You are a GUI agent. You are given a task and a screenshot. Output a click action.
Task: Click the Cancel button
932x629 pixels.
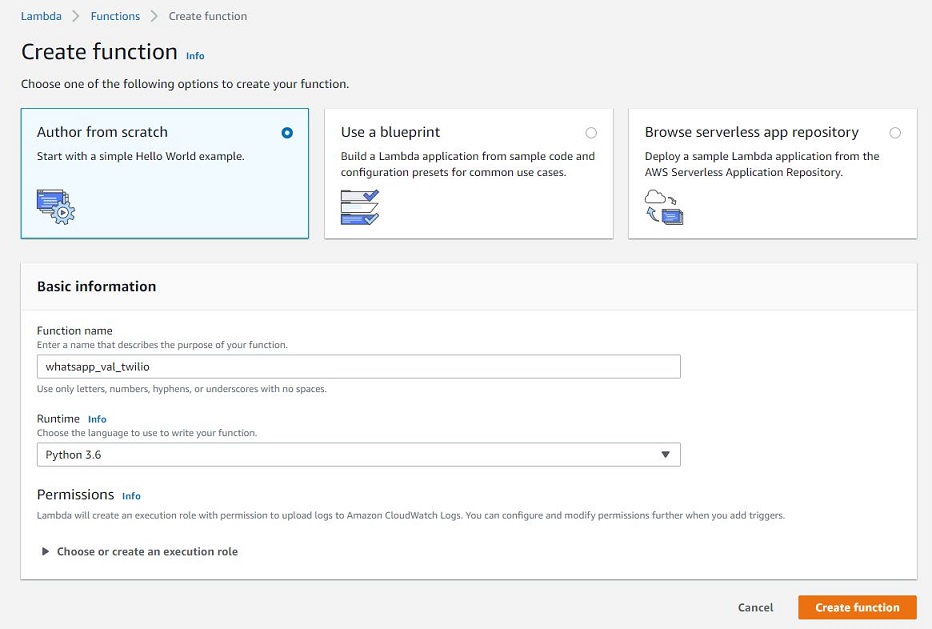[755, 608]
